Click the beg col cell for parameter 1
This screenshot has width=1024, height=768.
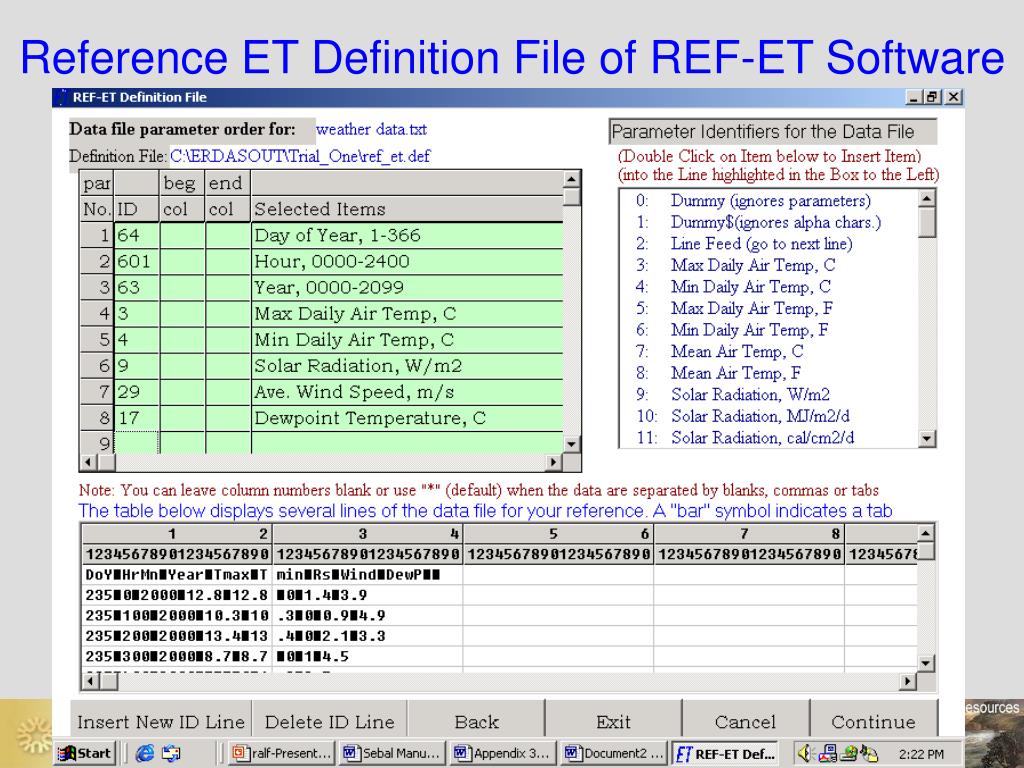tap(182, 235)
